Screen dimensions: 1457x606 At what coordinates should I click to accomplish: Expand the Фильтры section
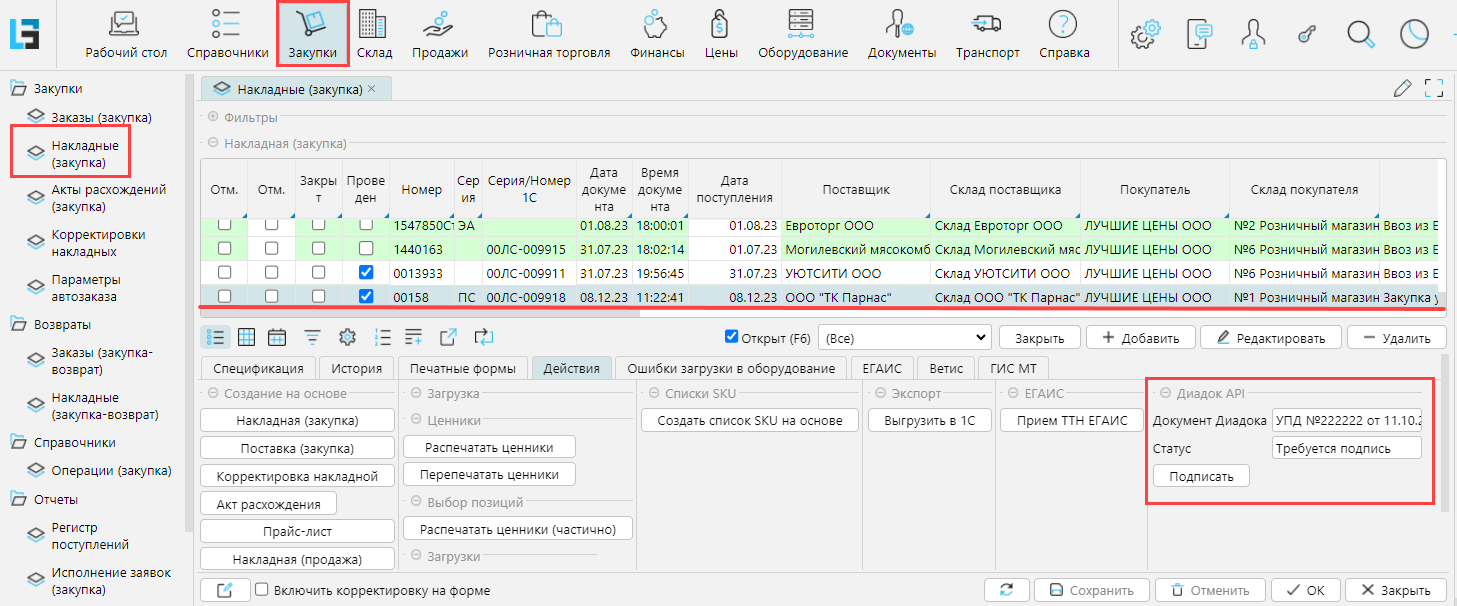[213, 117]
